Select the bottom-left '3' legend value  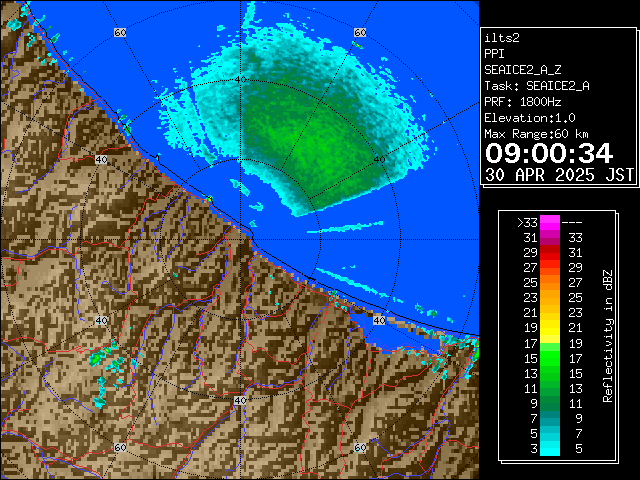pyautogui.click(x=534, y=449)
